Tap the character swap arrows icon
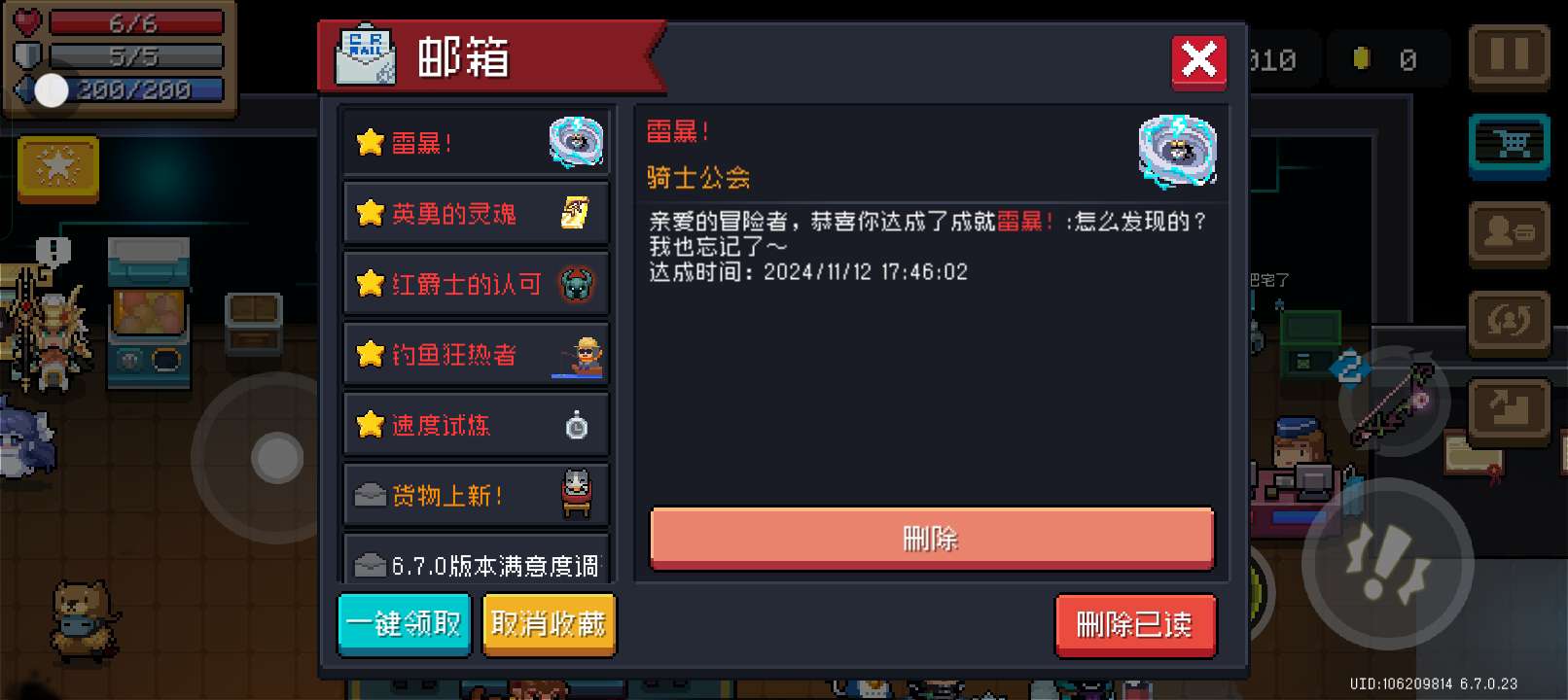 pos(1509,322)
